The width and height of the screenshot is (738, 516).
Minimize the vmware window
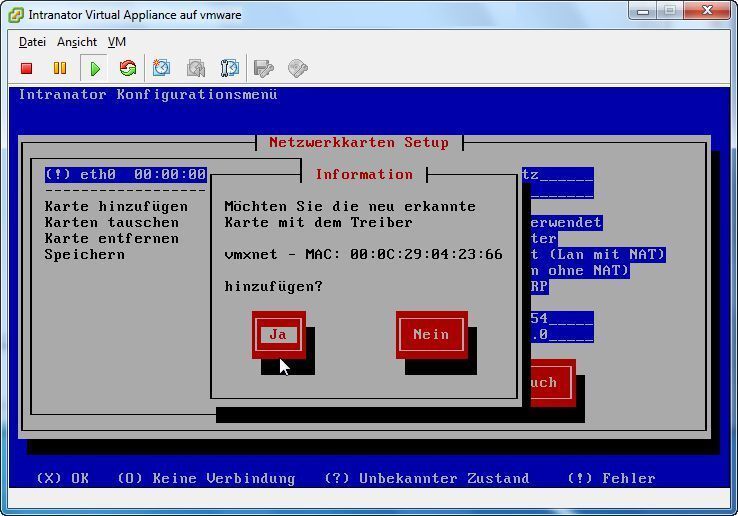[x=643, y=11]
